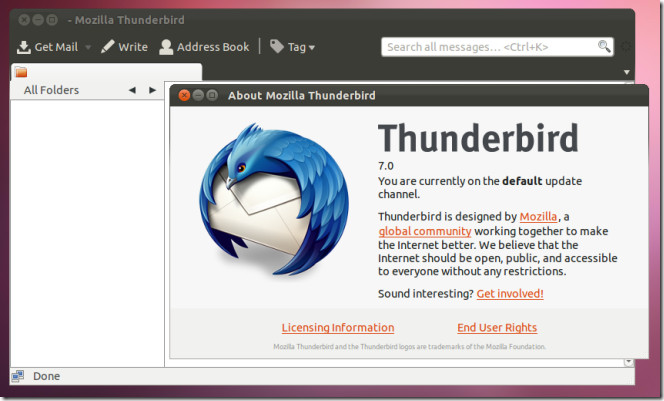Click the online status network icon

(x=18, y=376)
